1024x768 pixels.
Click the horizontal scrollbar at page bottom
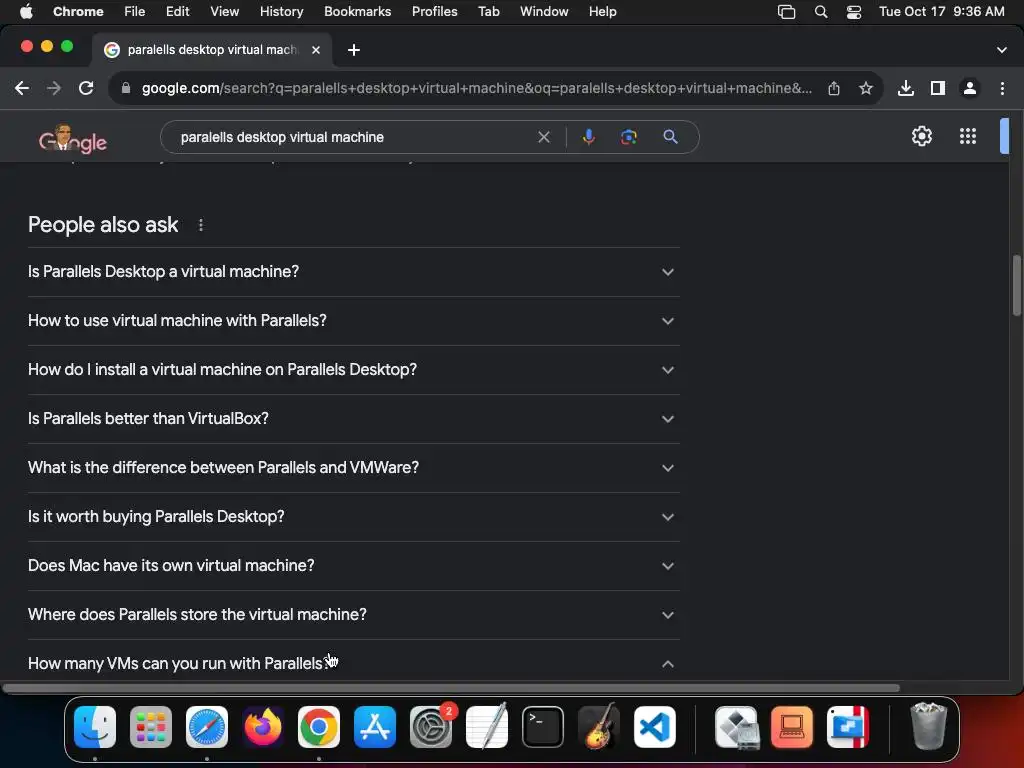pyautogui.click(x=451, y=688)
